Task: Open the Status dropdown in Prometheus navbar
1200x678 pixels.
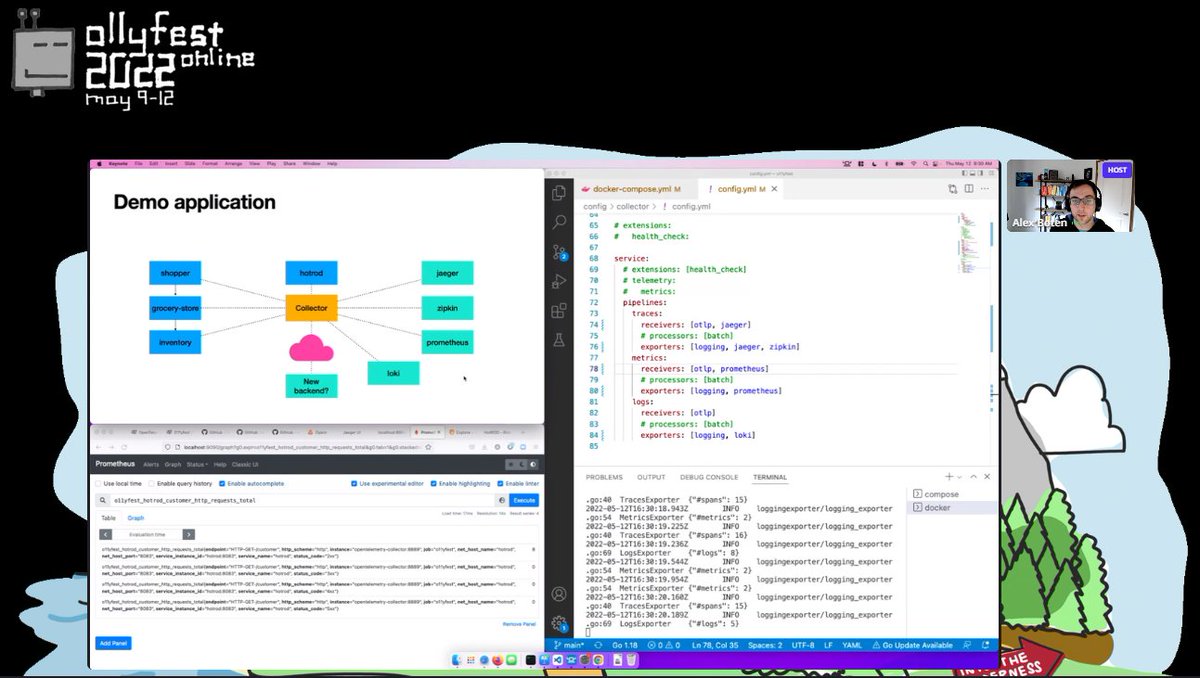Action: pyautogui.click(x=198, y=465)
